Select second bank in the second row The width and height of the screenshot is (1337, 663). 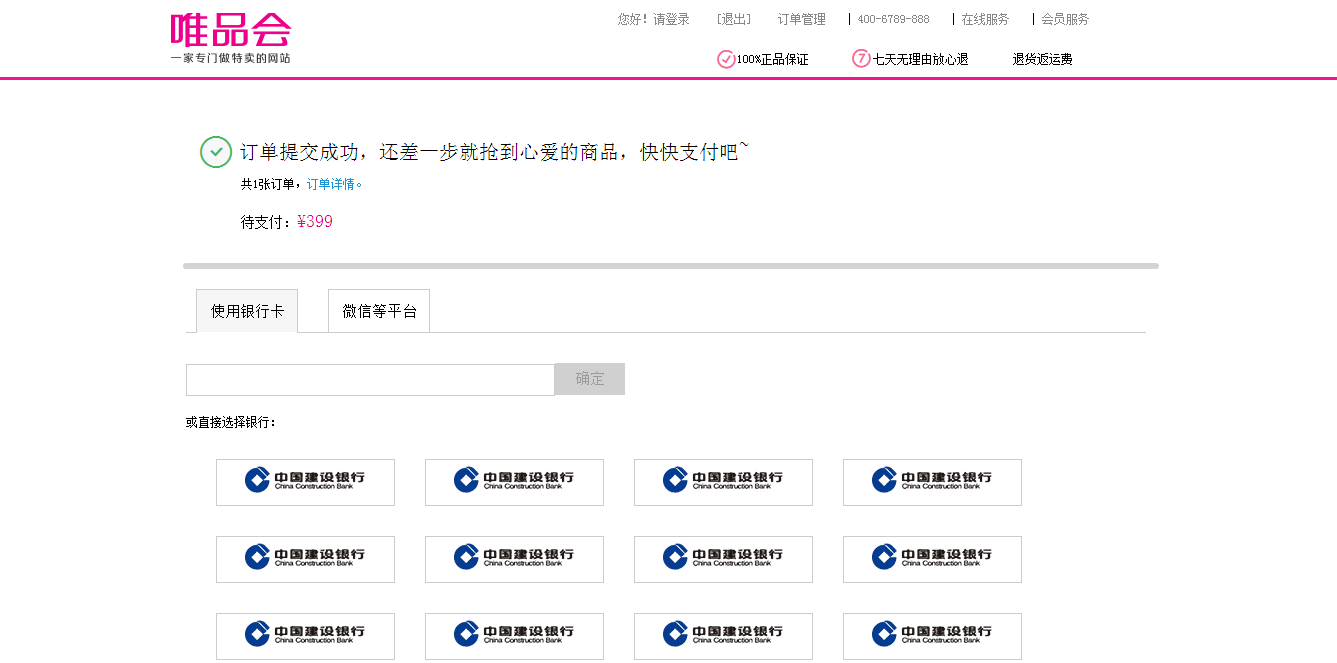pos(514,559)
